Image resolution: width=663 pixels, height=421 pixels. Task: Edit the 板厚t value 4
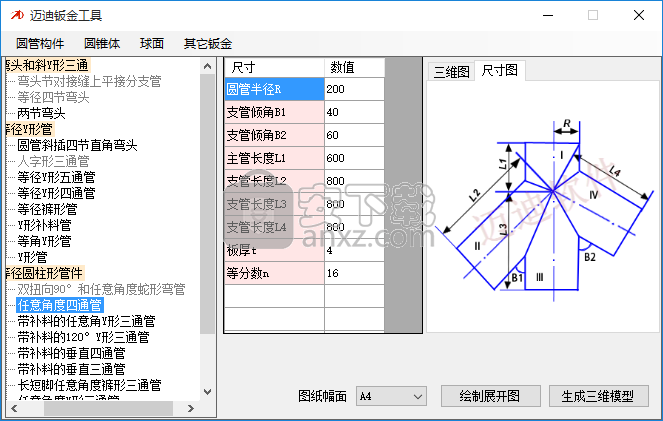coord(354,250)
